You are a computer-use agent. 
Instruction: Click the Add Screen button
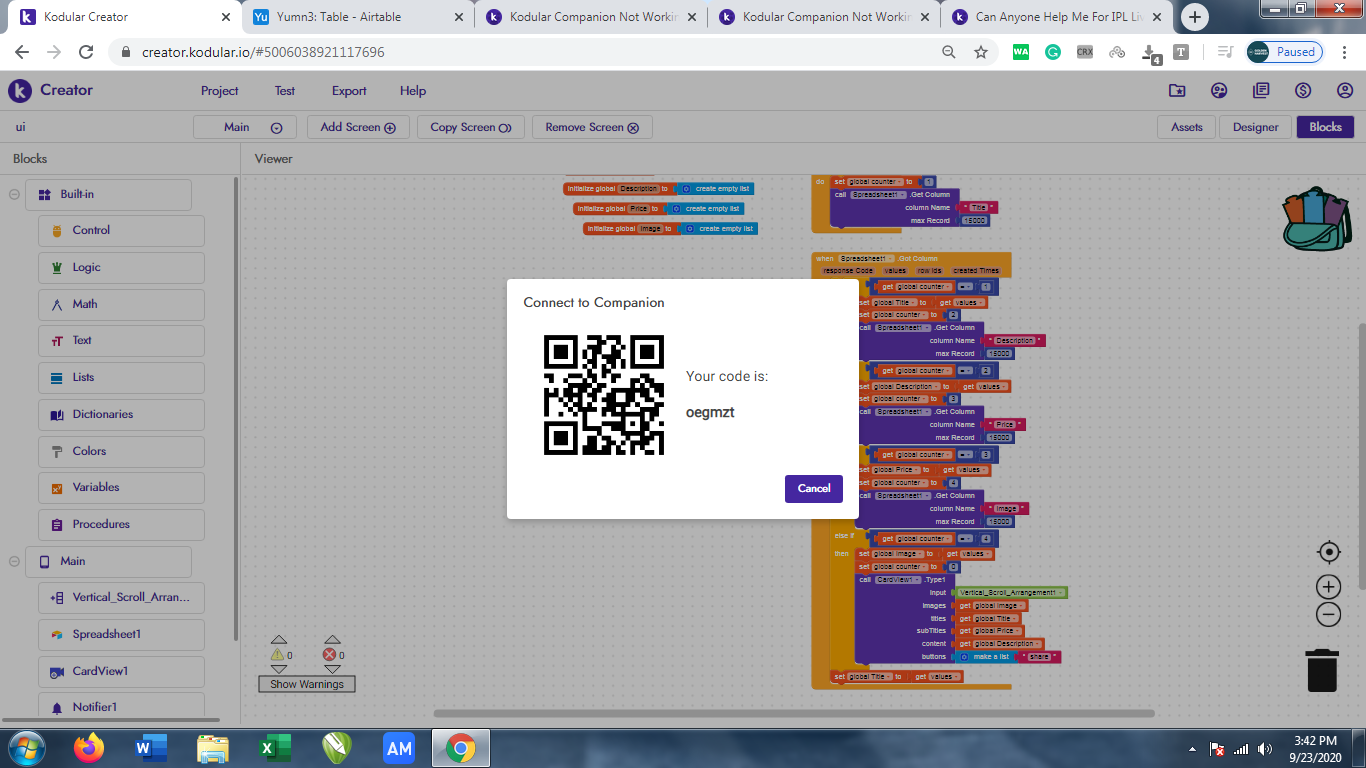[x=358, y=127]
